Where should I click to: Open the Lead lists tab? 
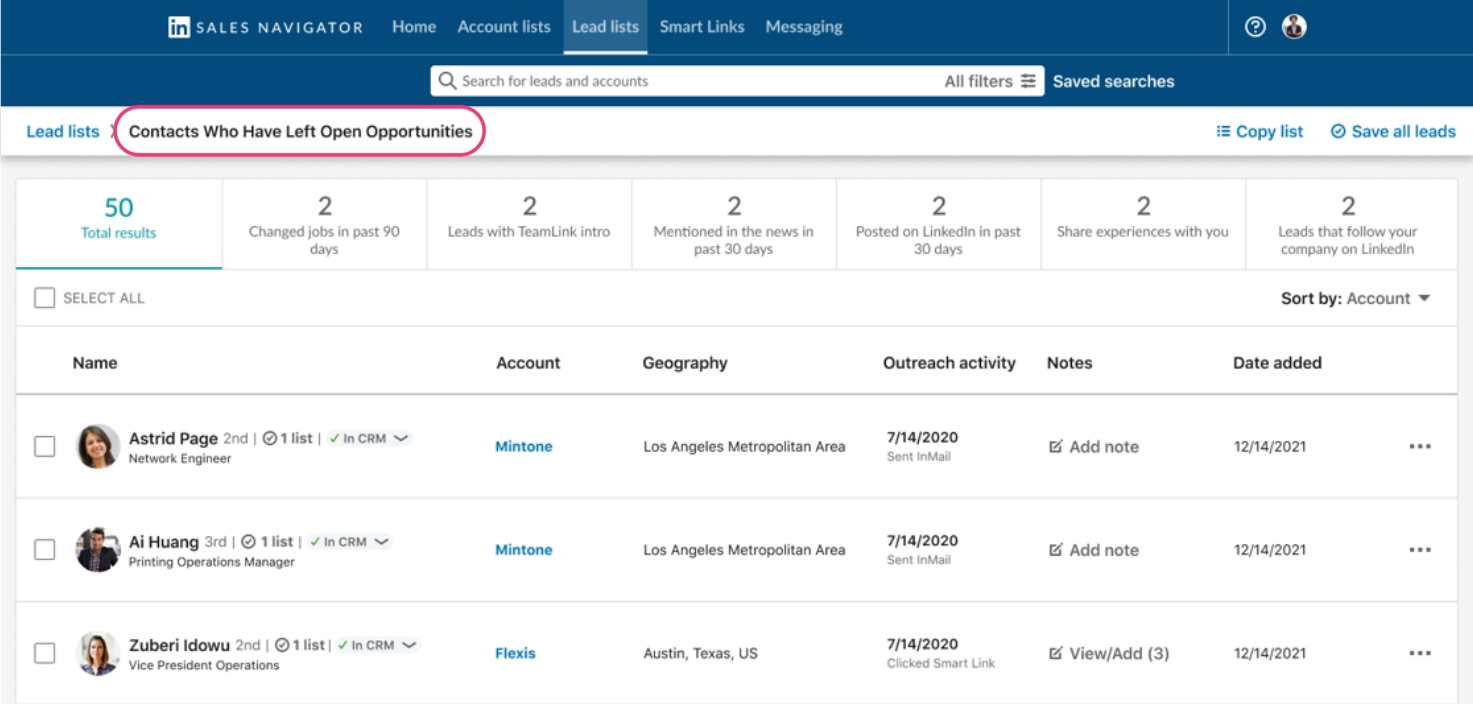[605, 27]
